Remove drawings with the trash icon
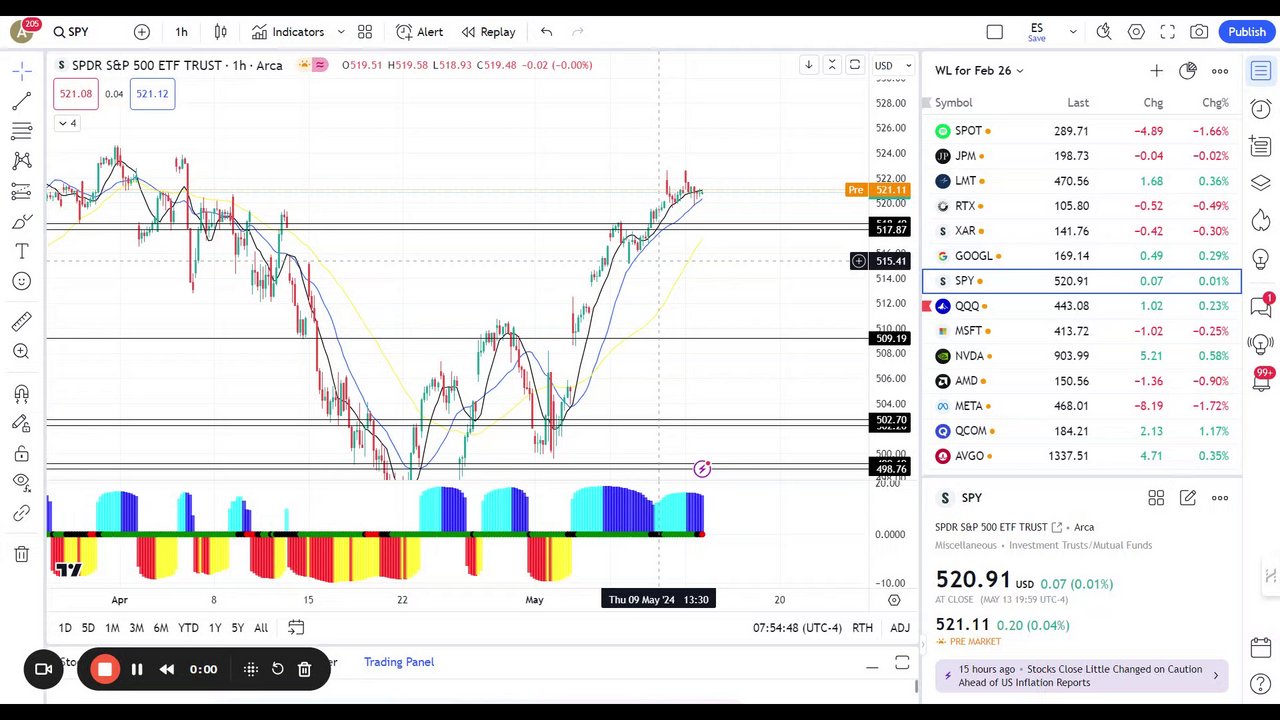The width and height of the screenshot is (1280, 720). pos(22,554)
